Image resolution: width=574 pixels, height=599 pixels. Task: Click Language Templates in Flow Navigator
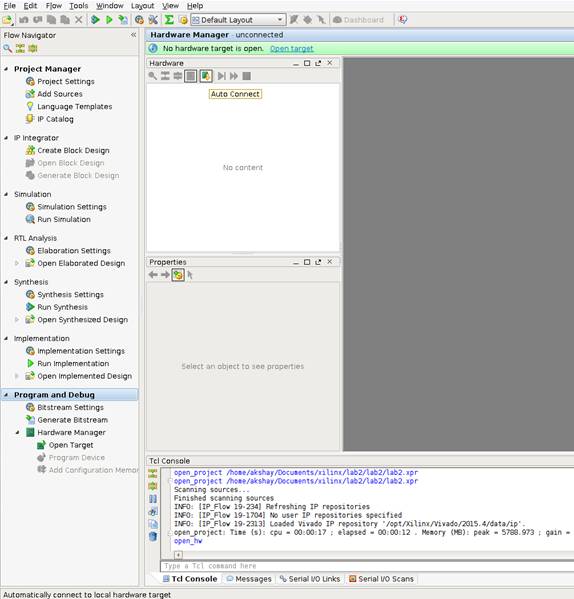[69, 107]
